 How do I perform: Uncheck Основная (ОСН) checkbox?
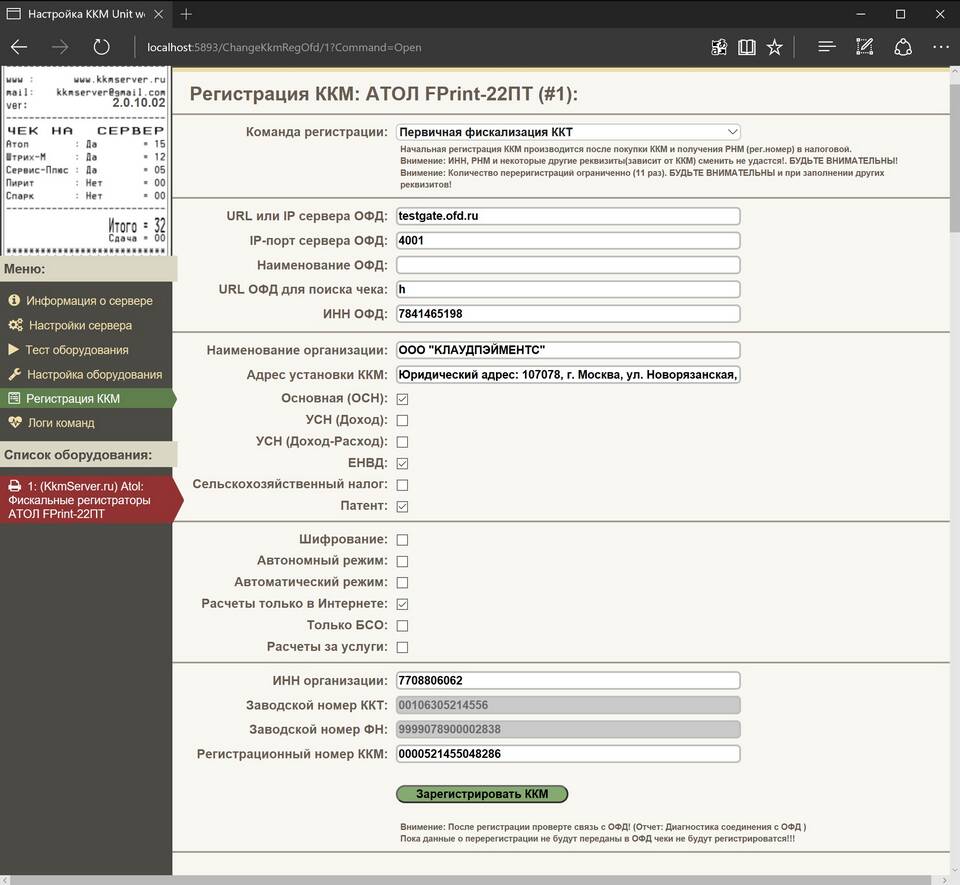[402, 399]
